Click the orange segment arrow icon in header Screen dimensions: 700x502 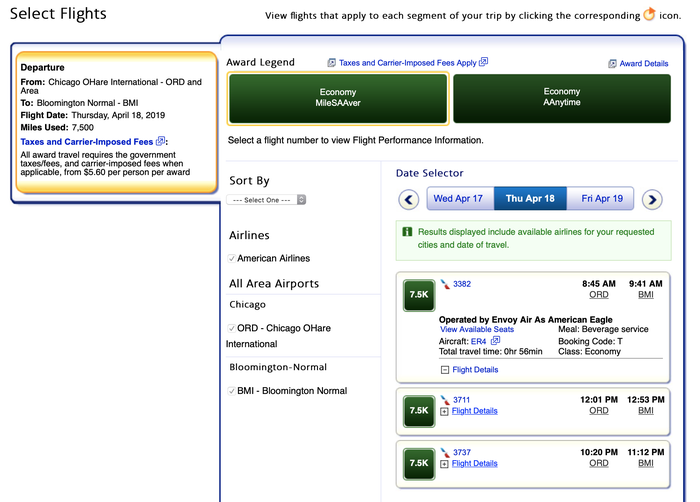pyautogui.click(x=649, y=14)
